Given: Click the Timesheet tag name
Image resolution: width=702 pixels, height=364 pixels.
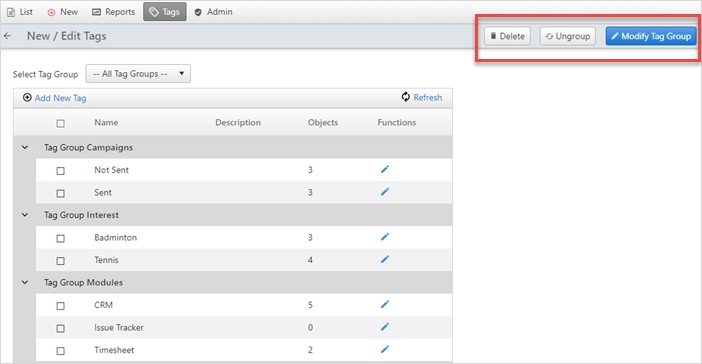Looking at the screenshot, I should pos(114,350).
